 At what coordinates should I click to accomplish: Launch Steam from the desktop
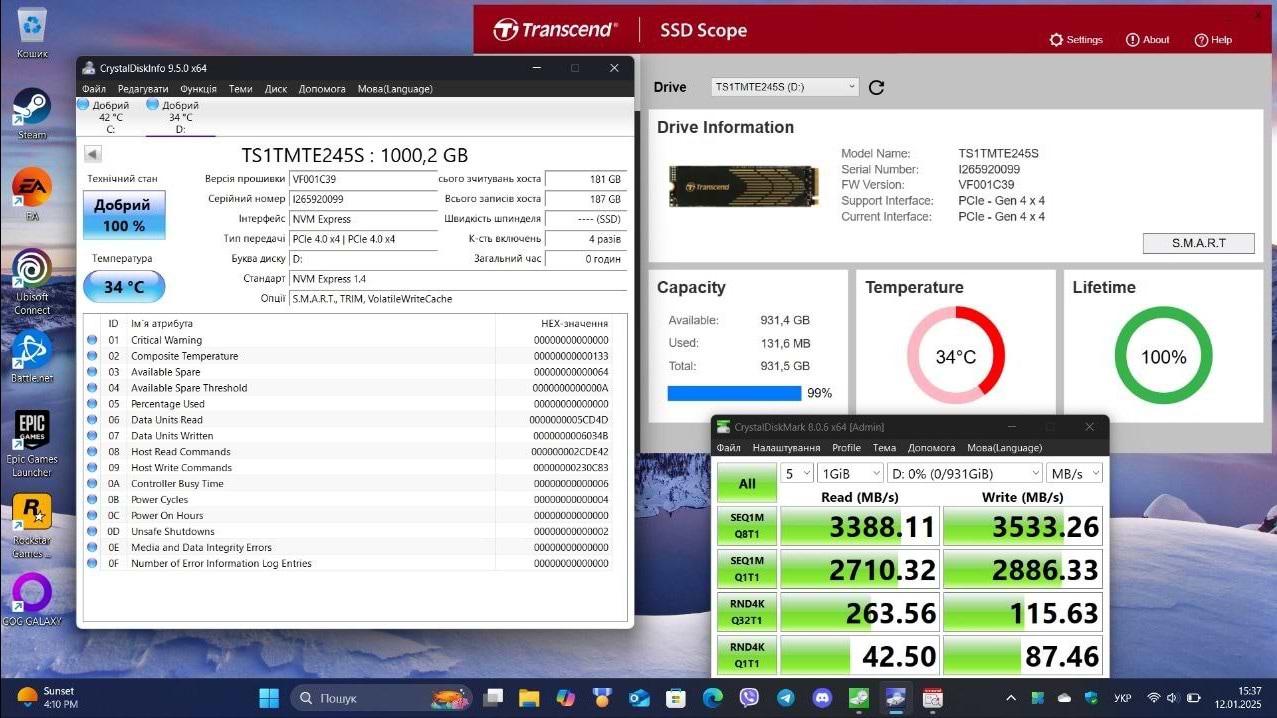point(32,113)
